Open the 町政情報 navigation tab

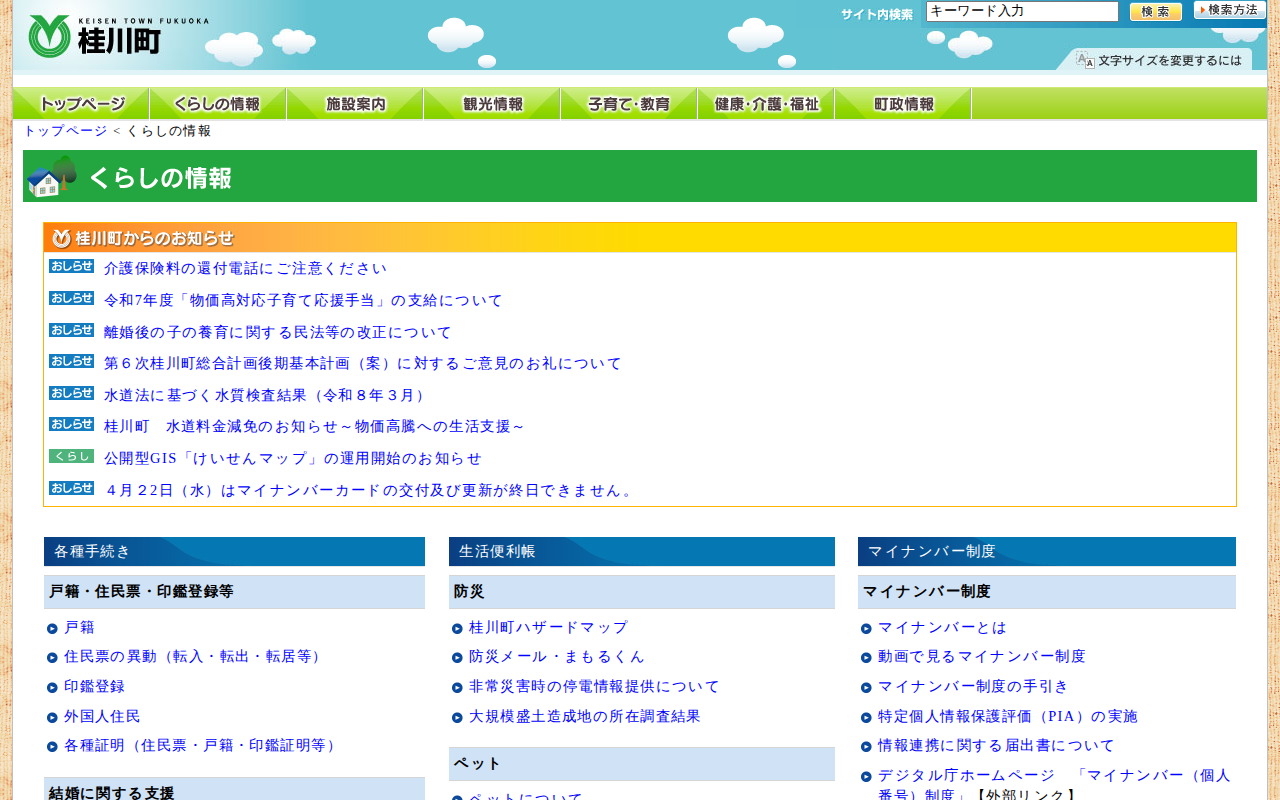point(903,104)
